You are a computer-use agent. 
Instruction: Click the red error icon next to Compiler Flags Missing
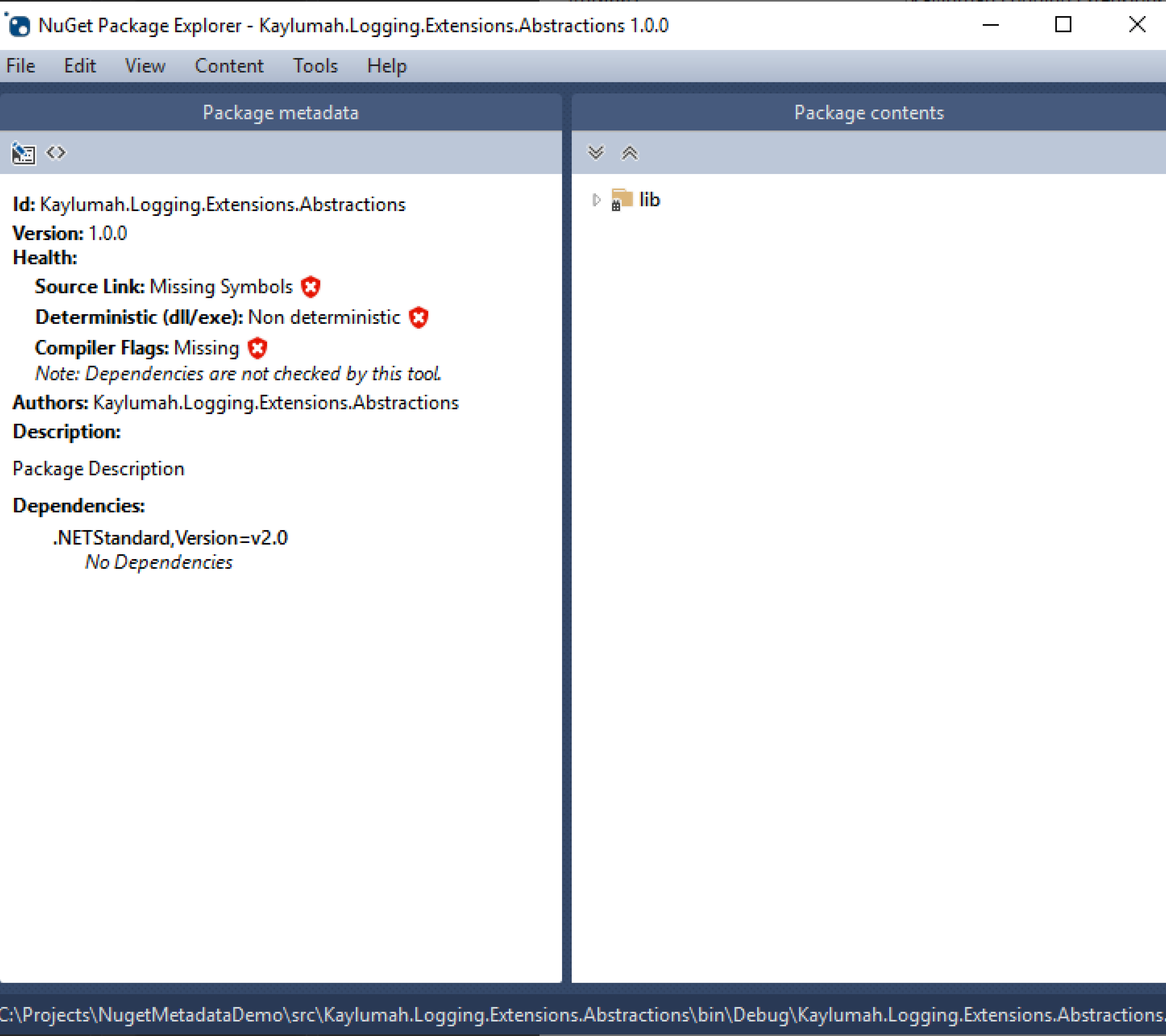[257, 348]
